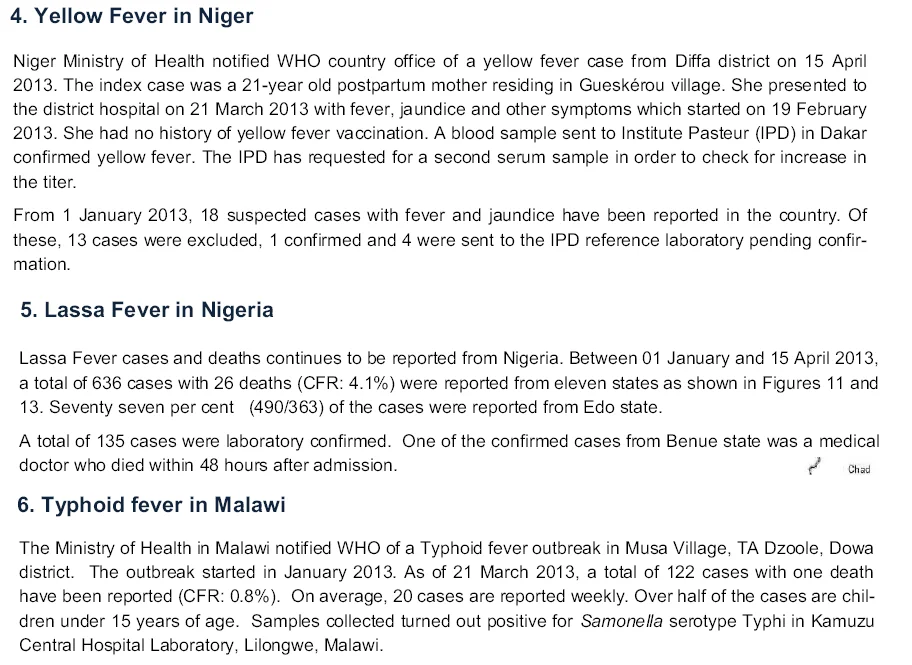Image resolution: width=912 pixels, height=665 pixels.
Task: Click the phrase 'Edo state'
Action: [x=622, y=407]
